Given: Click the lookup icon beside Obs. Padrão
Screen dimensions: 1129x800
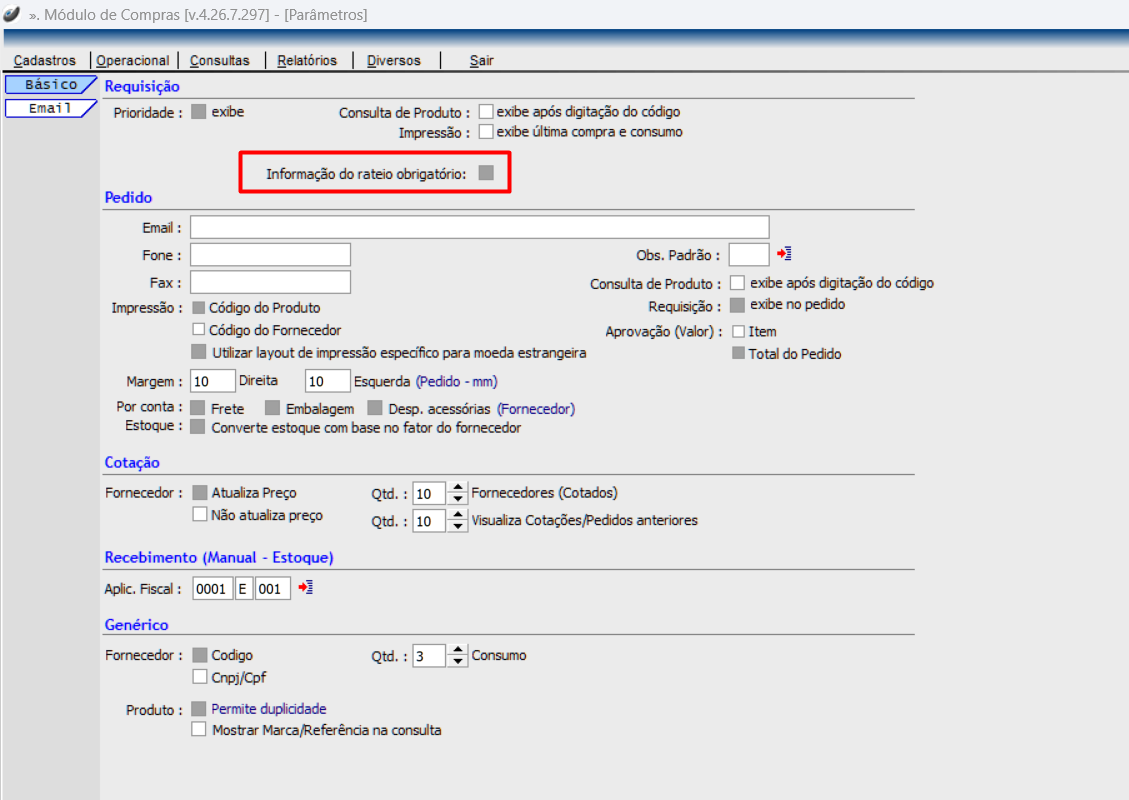Looking at the screenshot, I should pyautogui.click(x=784, y=255).
